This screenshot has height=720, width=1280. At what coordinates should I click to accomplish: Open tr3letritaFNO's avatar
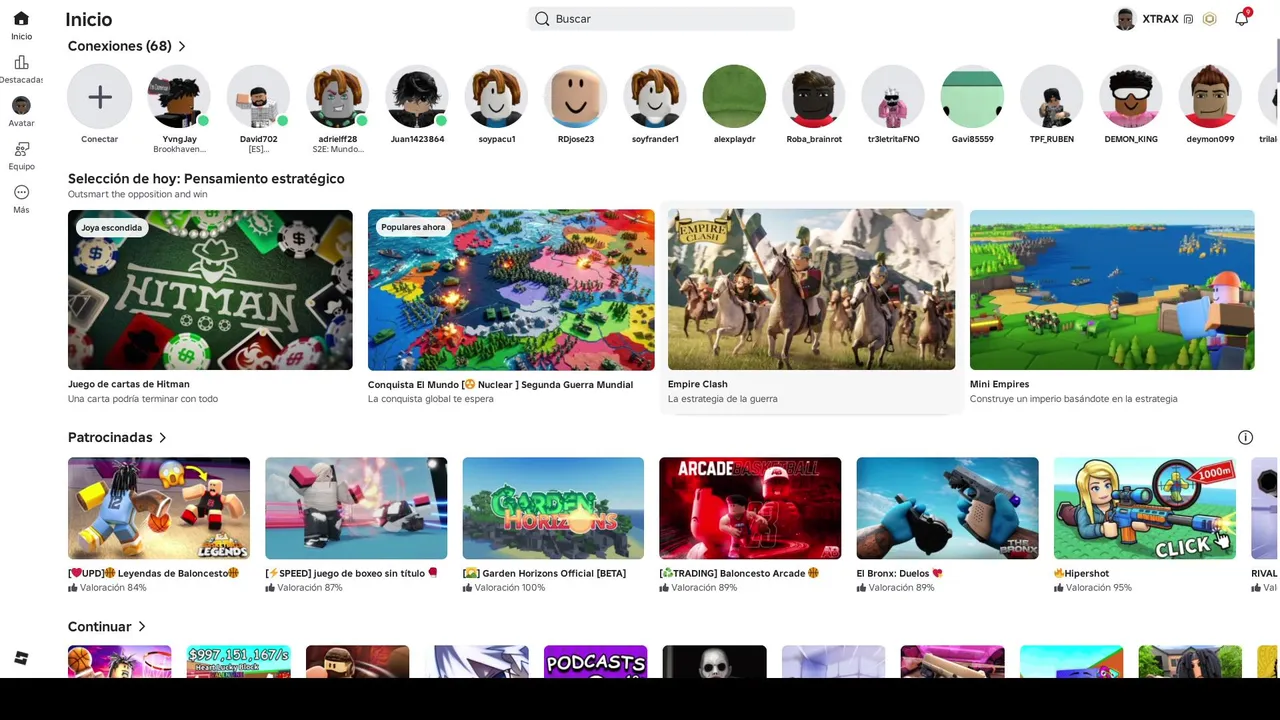893,97
